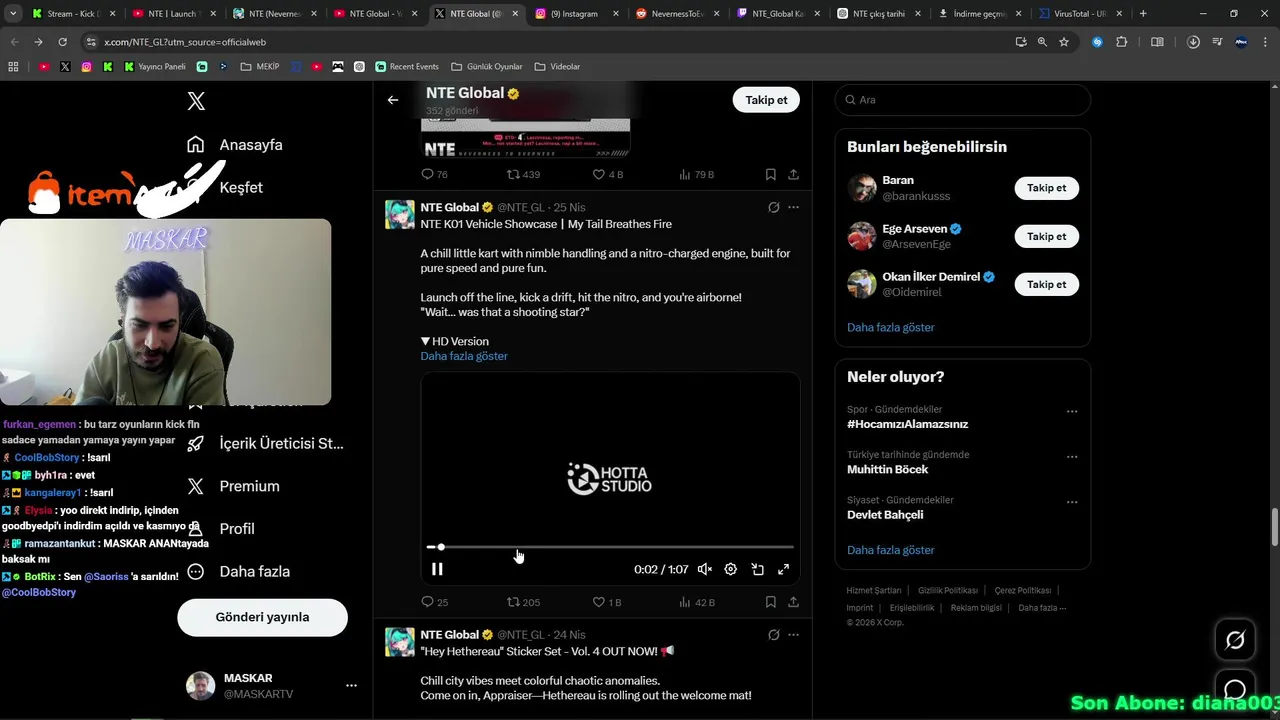Toggle picture-in-picture for the video

pyautogui.click(x=757, y=569)
